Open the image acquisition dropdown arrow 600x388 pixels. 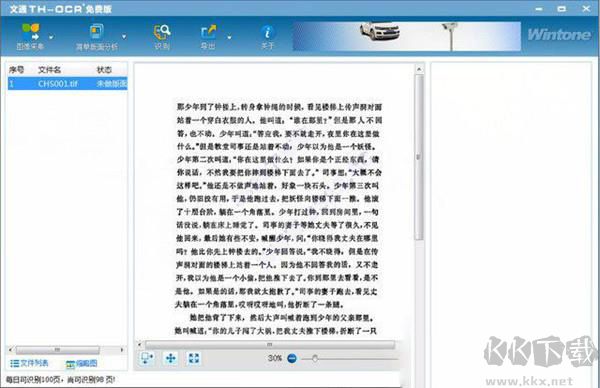tap(51, 37)
